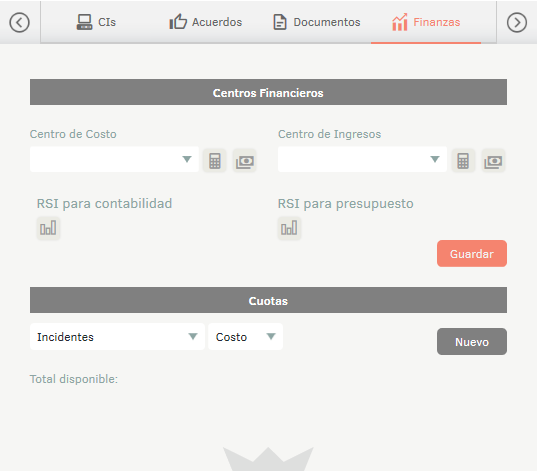Open RSI para presupuesto chart icon

point(289,228)
